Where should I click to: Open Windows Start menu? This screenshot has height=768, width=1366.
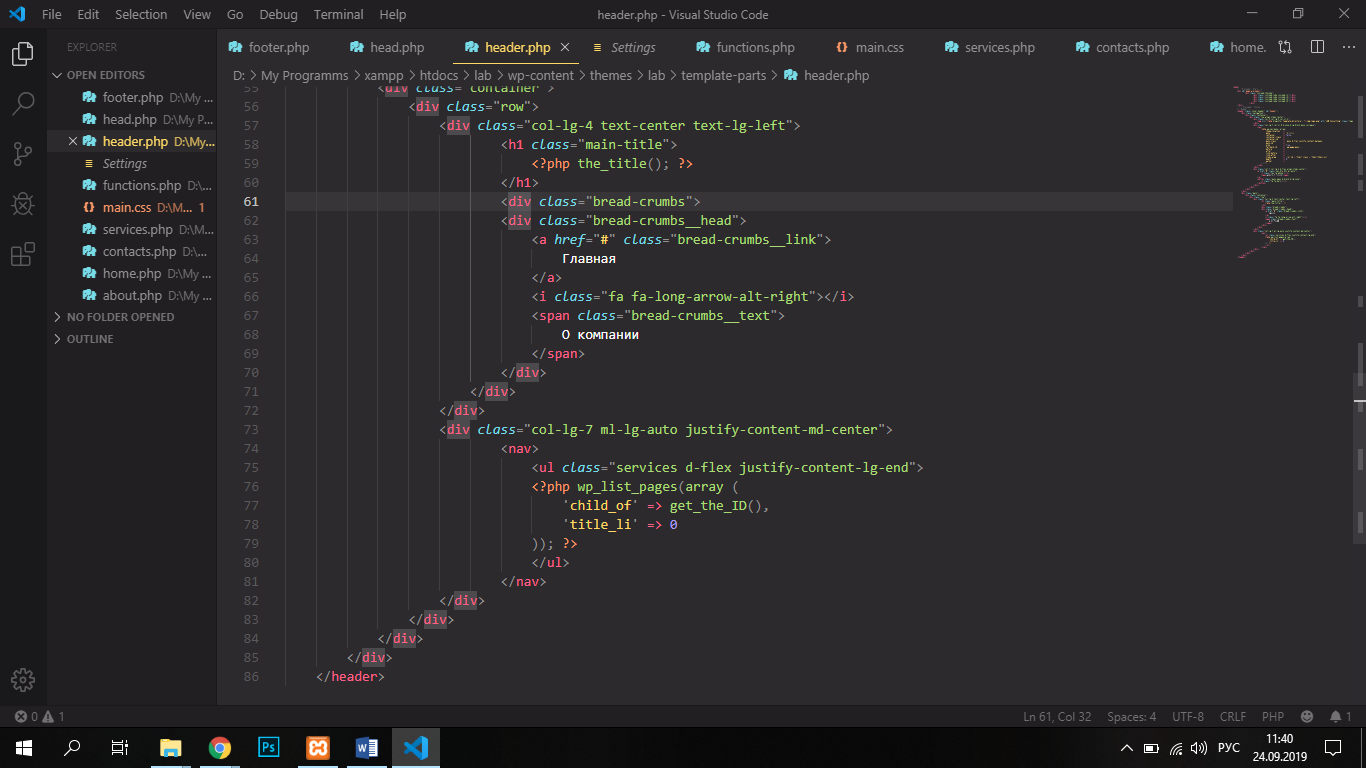tap(24, 747)
